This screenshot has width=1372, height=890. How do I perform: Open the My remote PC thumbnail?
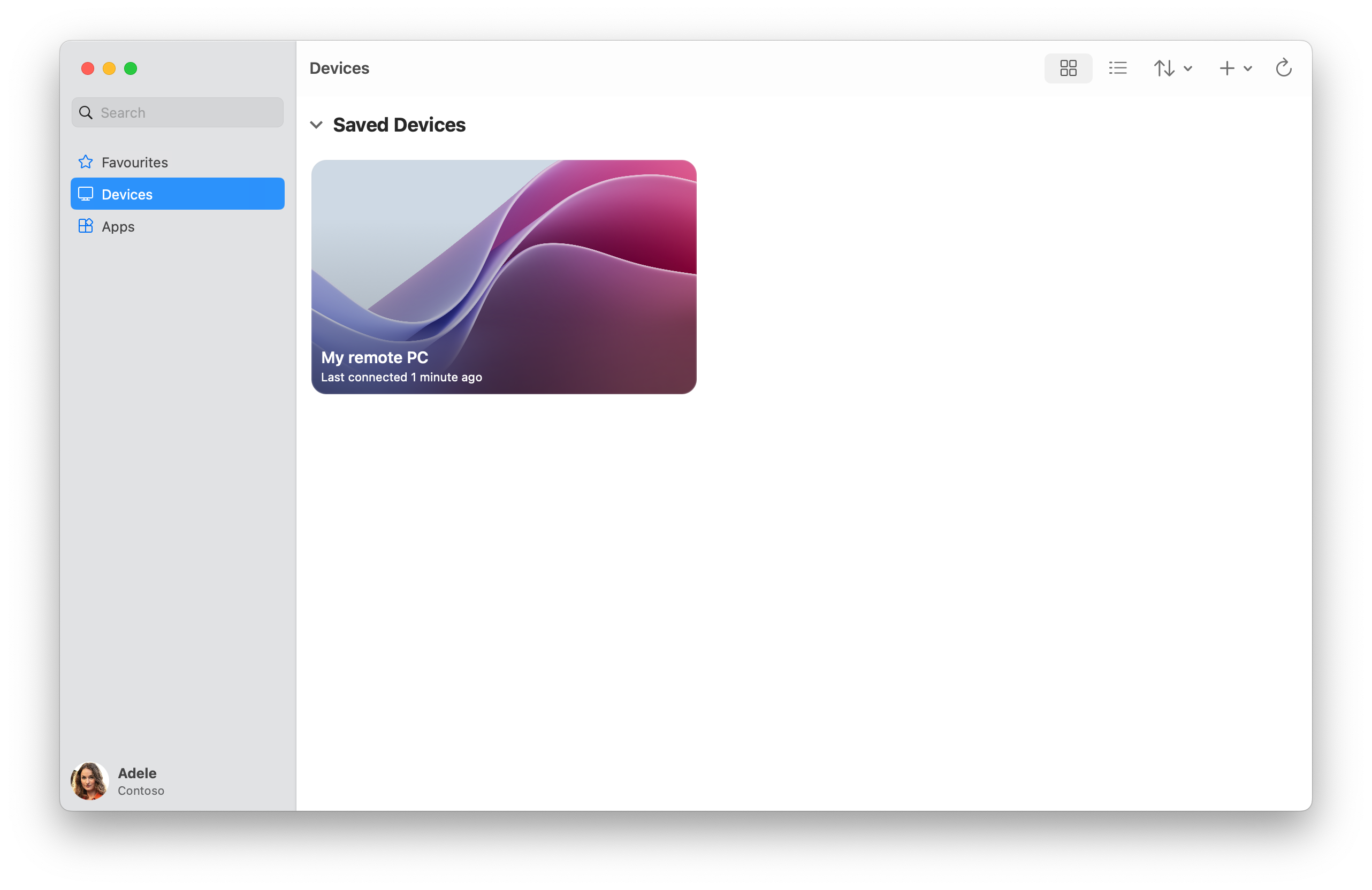[504, 277]
